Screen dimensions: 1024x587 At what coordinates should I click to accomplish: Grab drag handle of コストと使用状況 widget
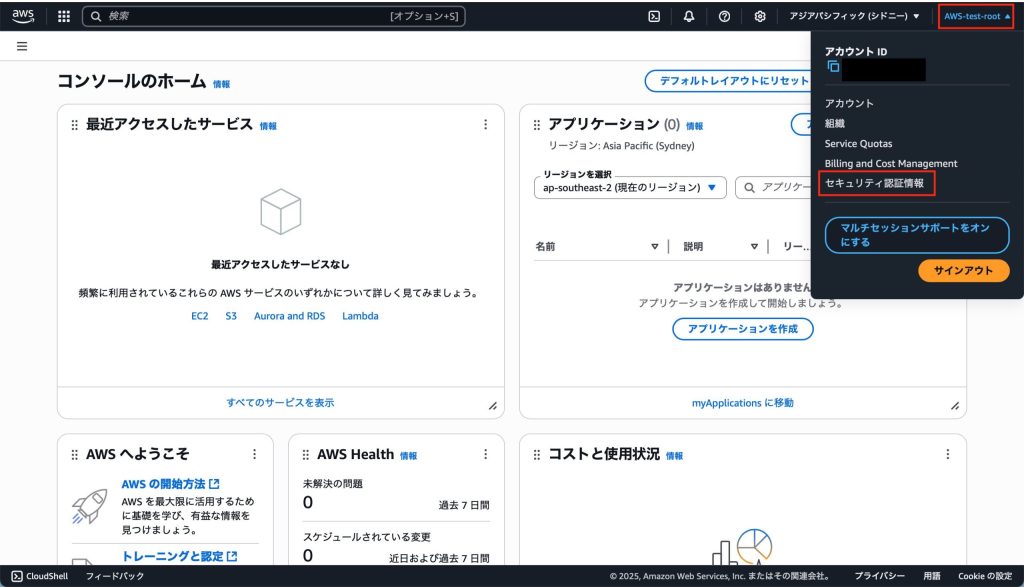click(537, 454)
